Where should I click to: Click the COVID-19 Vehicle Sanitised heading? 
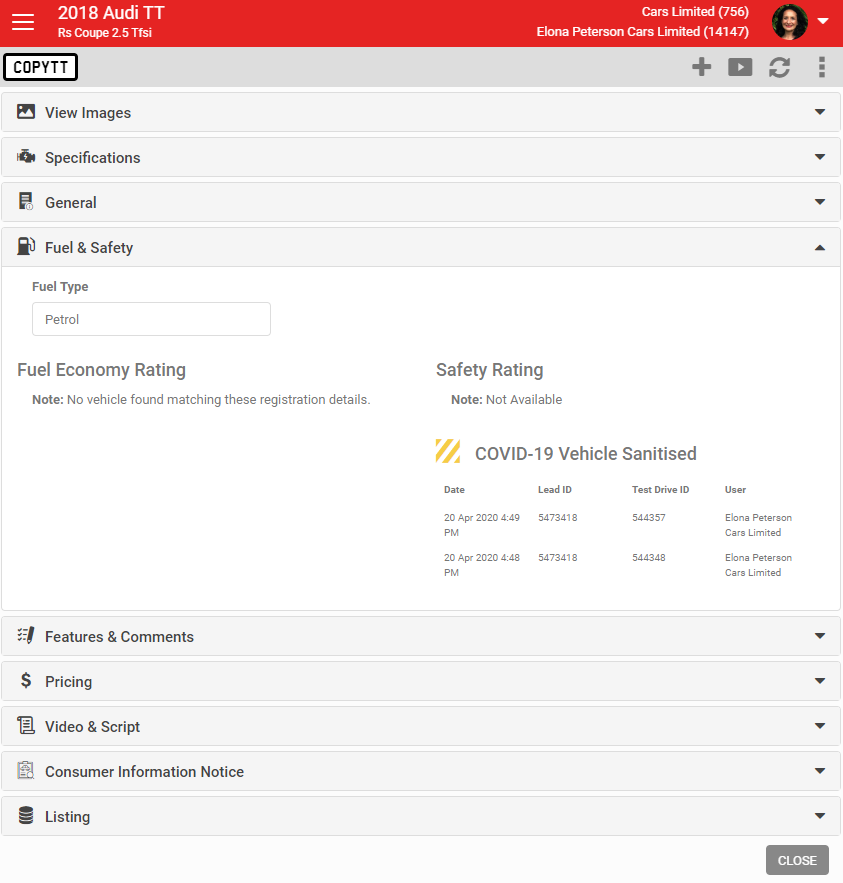coord(585,453)
